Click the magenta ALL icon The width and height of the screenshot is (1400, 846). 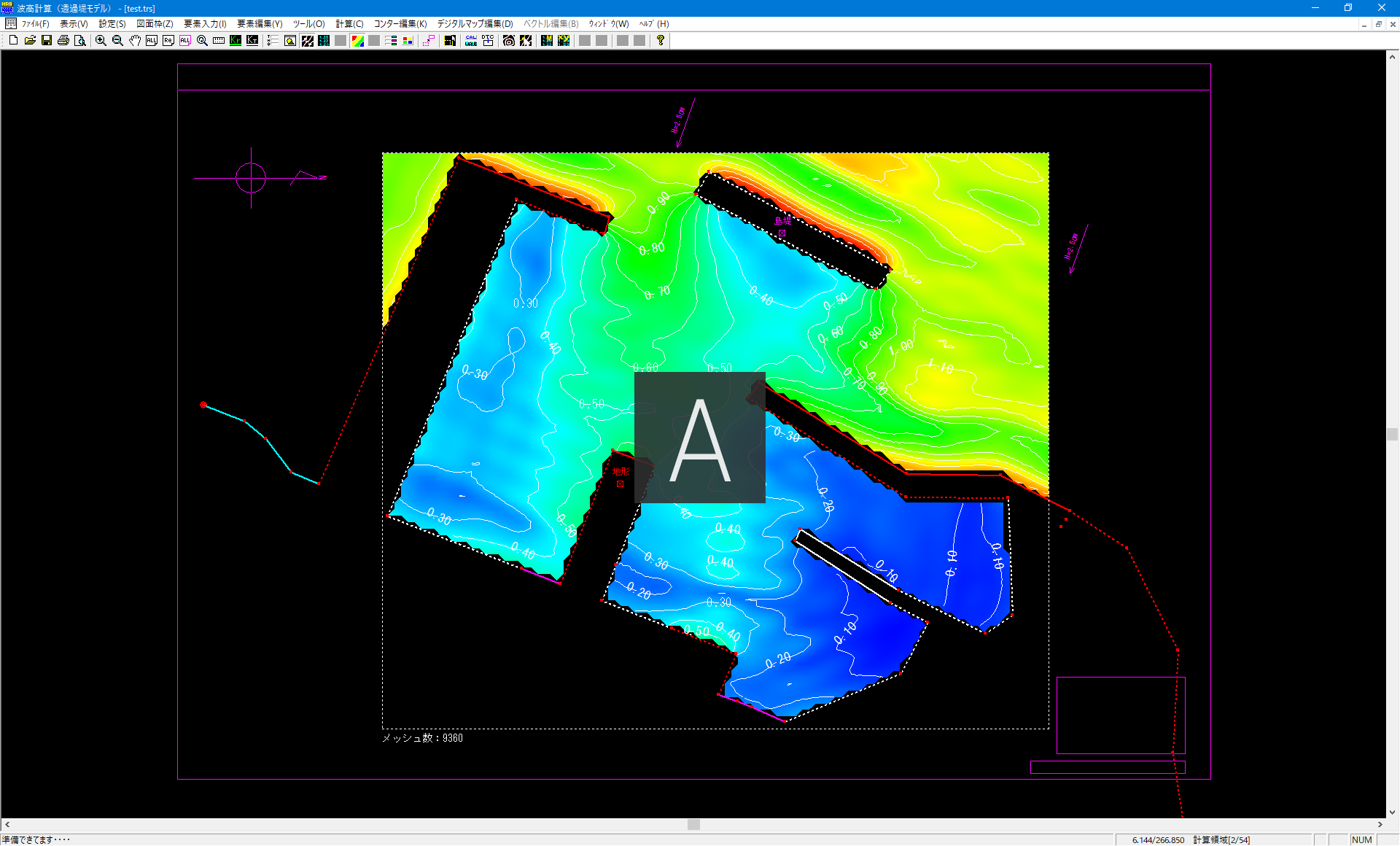[x=184, y=41]
